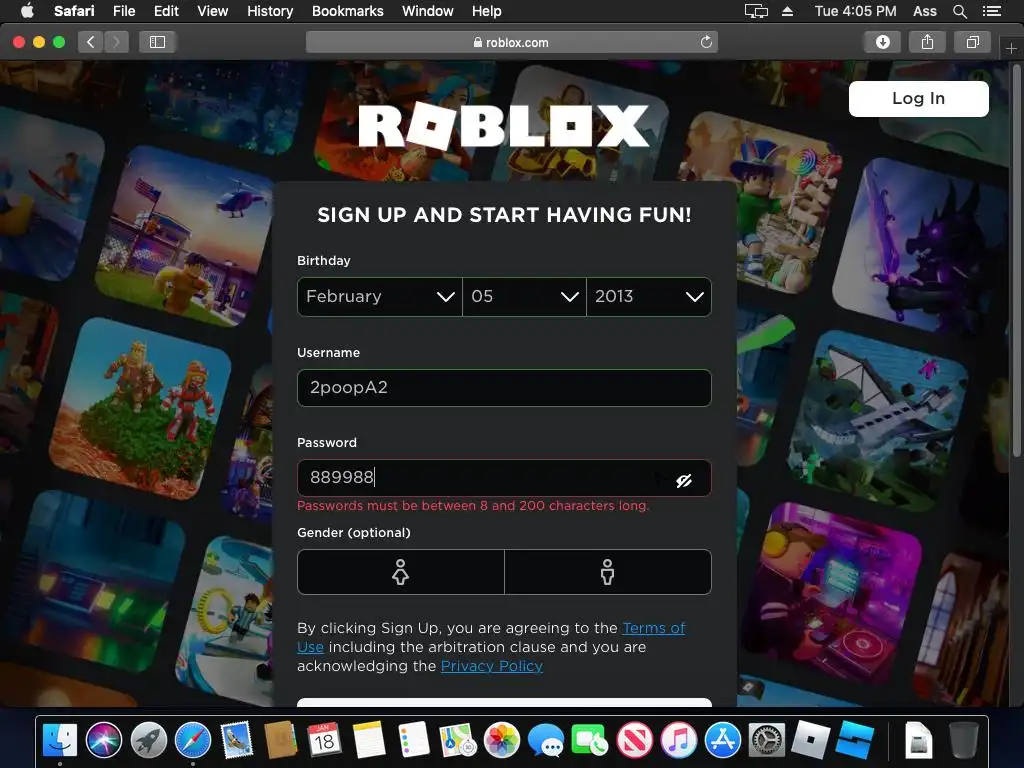Toggle the Safari sidebar button
The width and height of the screenshot is (1024, 768).
157,42
